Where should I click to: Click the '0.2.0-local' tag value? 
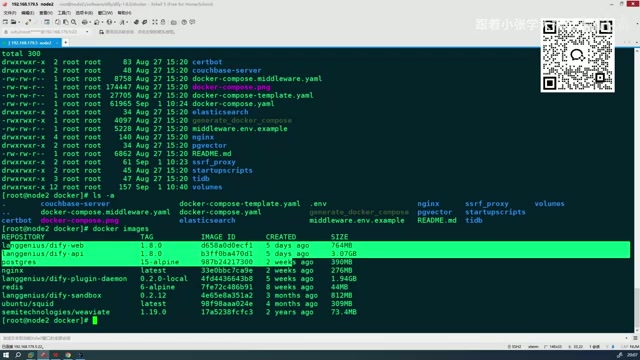pos(164,279)
